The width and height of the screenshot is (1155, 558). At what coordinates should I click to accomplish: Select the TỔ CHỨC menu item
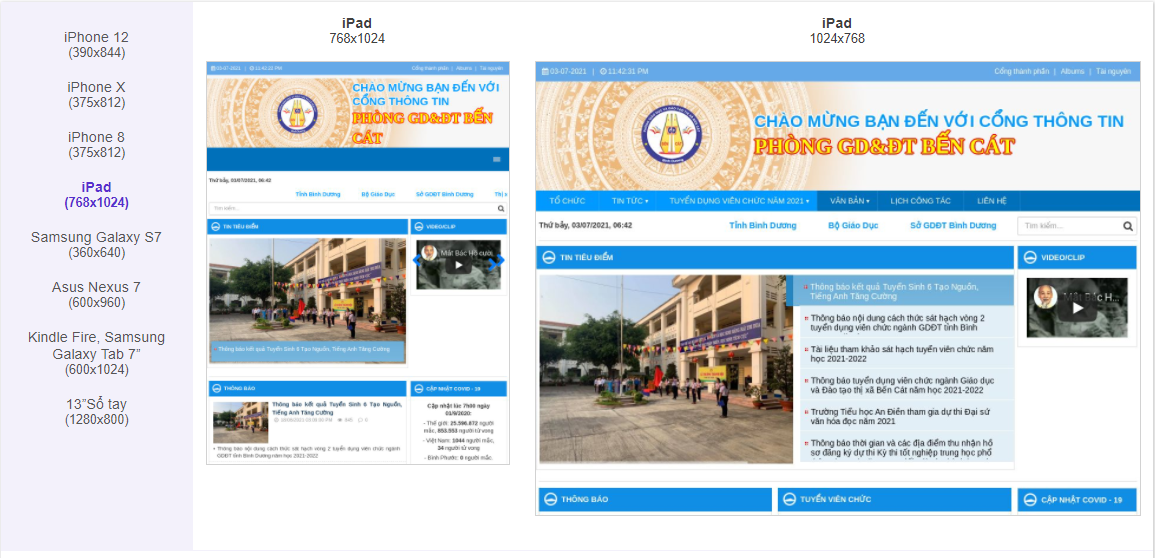click(x=567, y=201)
